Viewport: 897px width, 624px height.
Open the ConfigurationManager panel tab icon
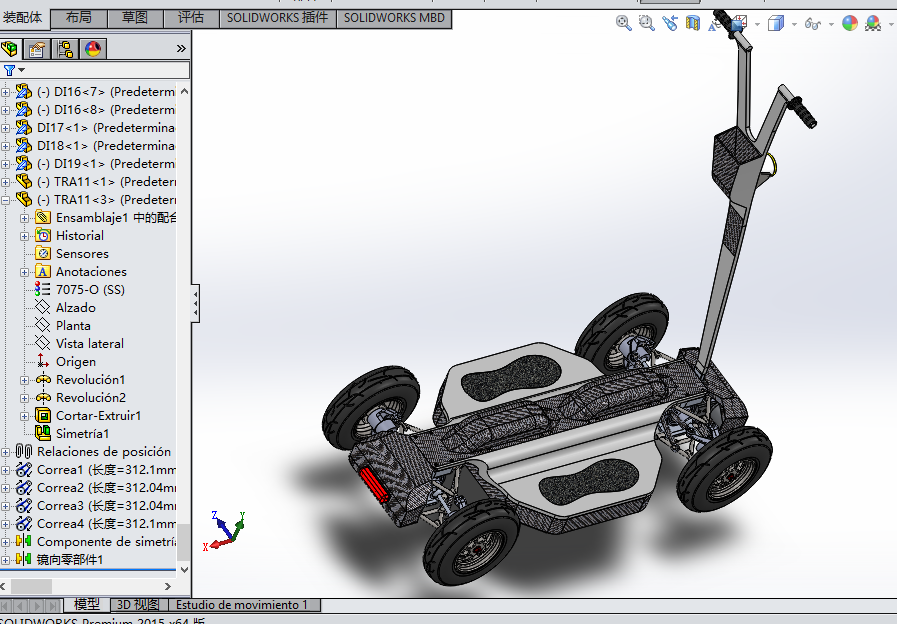point(65,49)
